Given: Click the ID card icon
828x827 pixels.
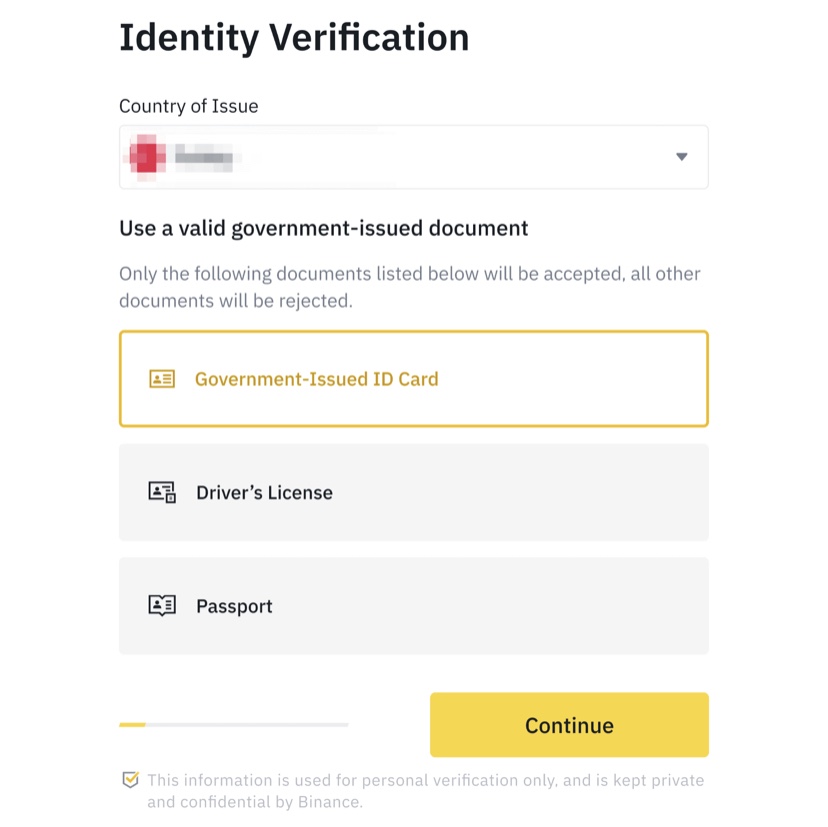Looking at the screenshot, I should (162, 379).
